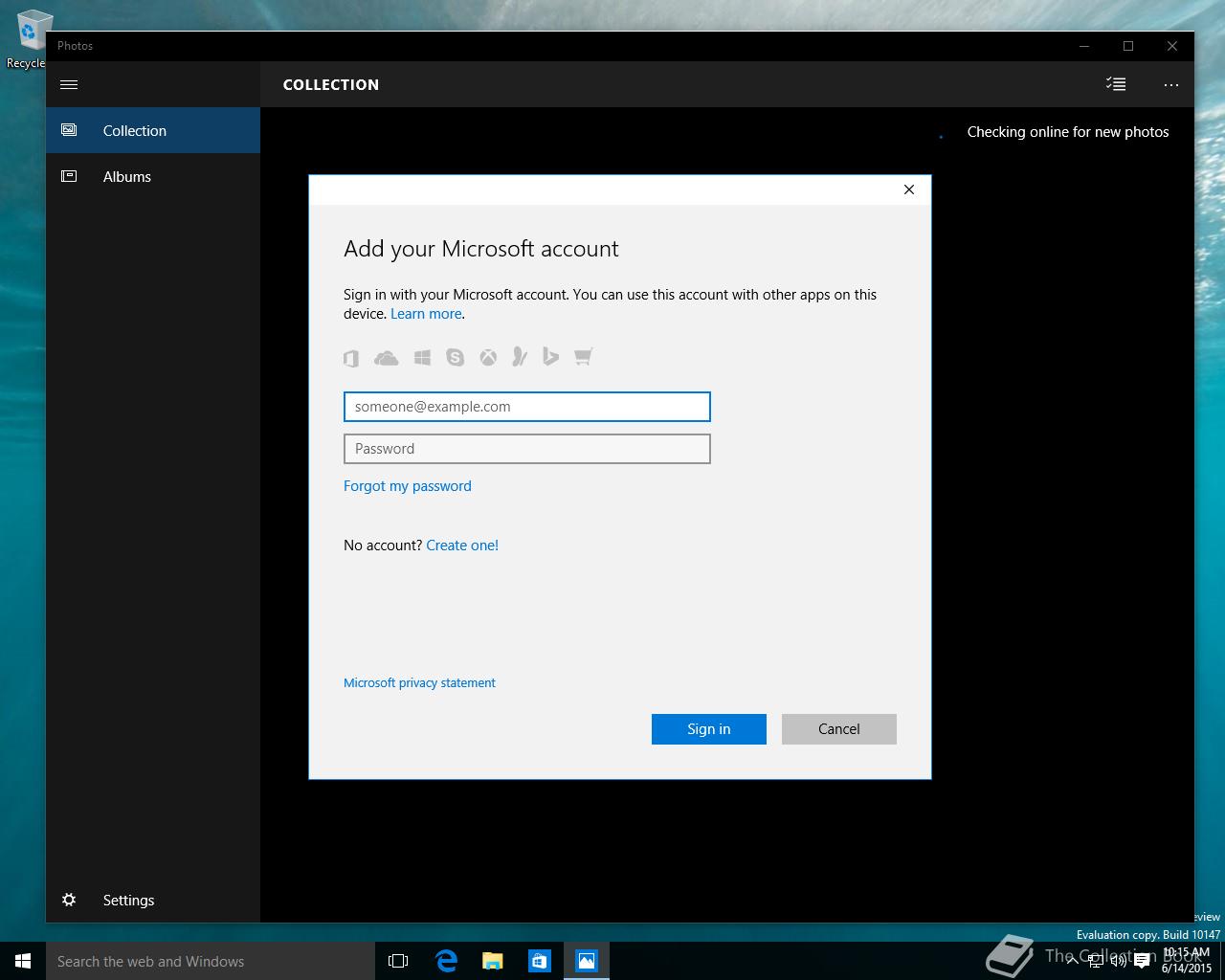This screenshot has height=980, width=1225.
Task: Focus the email address input field
Action: pyautogui.click(x=527, y=407)
